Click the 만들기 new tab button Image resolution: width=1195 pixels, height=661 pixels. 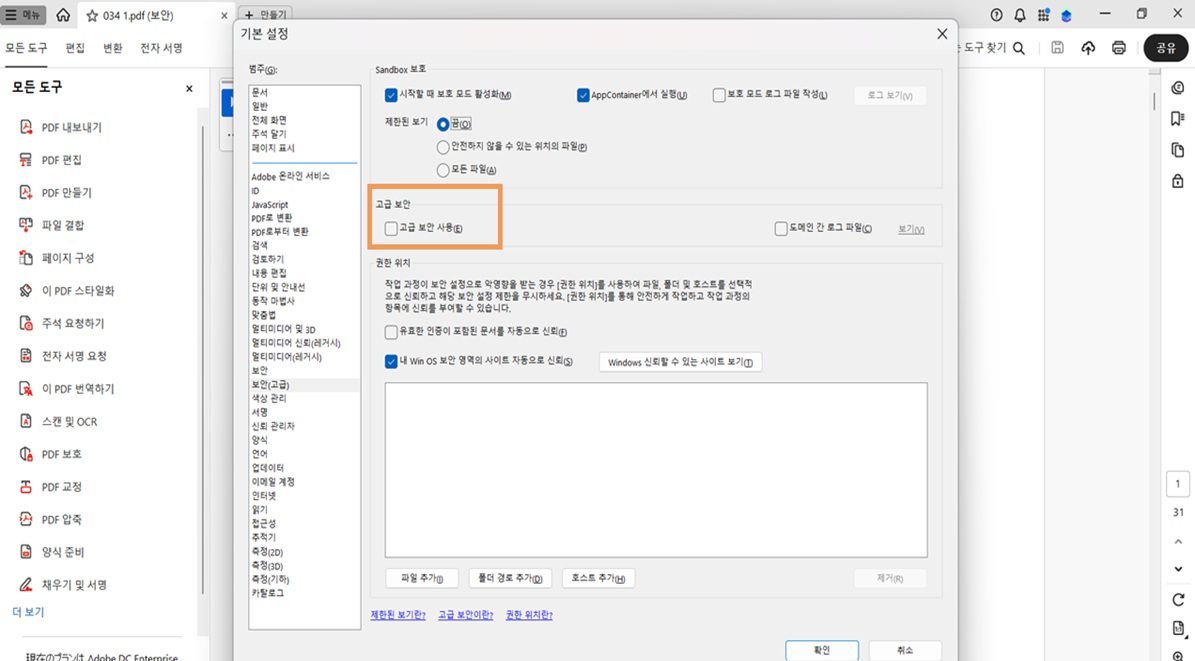click(266, 14)
